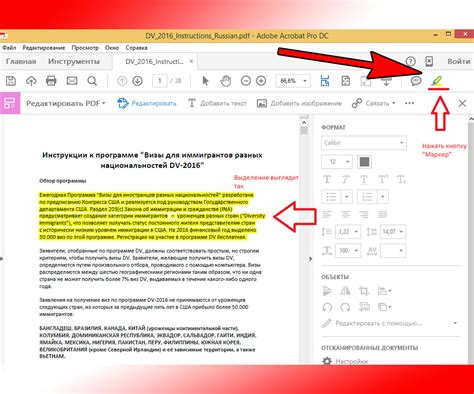The image size is (474, 394).
Task: Open the Справка menu
Action: click(x=136, y=48)
